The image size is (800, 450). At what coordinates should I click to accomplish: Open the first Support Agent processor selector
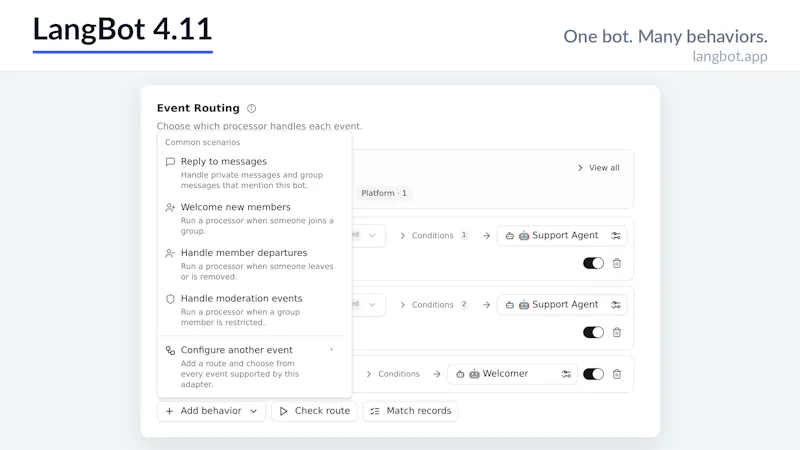[x=562, y=236]
